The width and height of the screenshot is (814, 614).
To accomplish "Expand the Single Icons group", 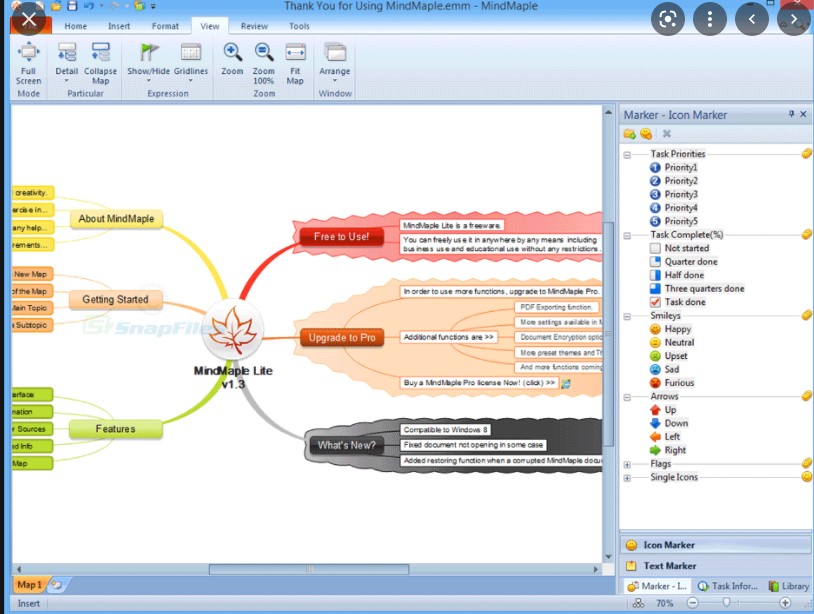I will click(627, 478).
